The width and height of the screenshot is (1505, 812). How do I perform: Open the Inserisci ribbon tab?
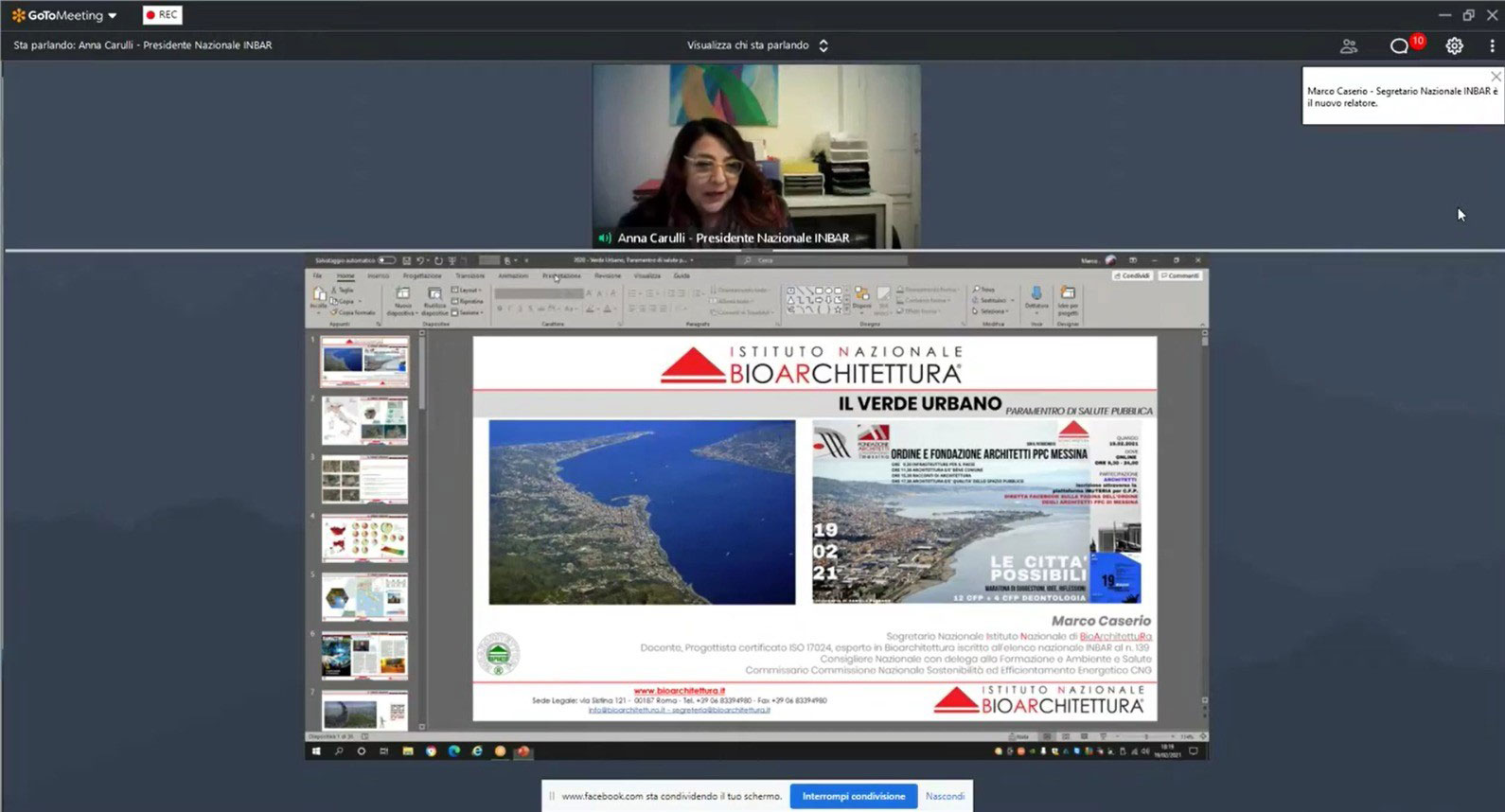tap(378, 275)
